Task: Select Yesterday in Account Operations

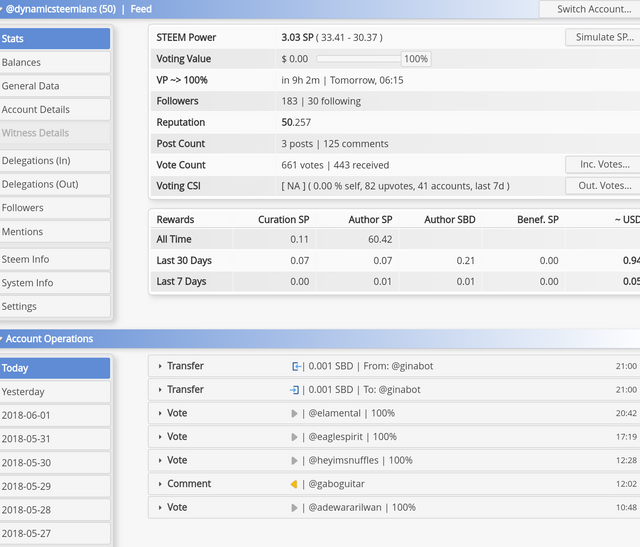Action: coord(55,392)
